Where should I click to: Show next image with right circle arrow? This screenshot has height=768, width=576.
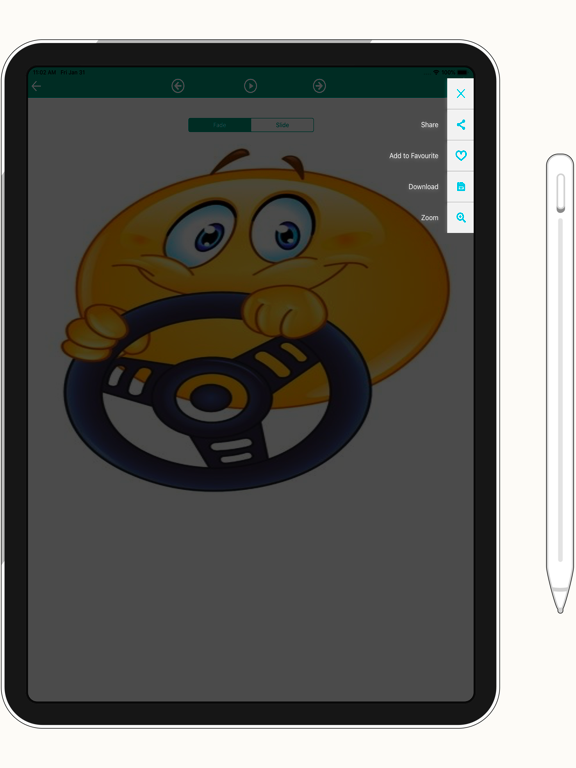[x=319, y=86]
